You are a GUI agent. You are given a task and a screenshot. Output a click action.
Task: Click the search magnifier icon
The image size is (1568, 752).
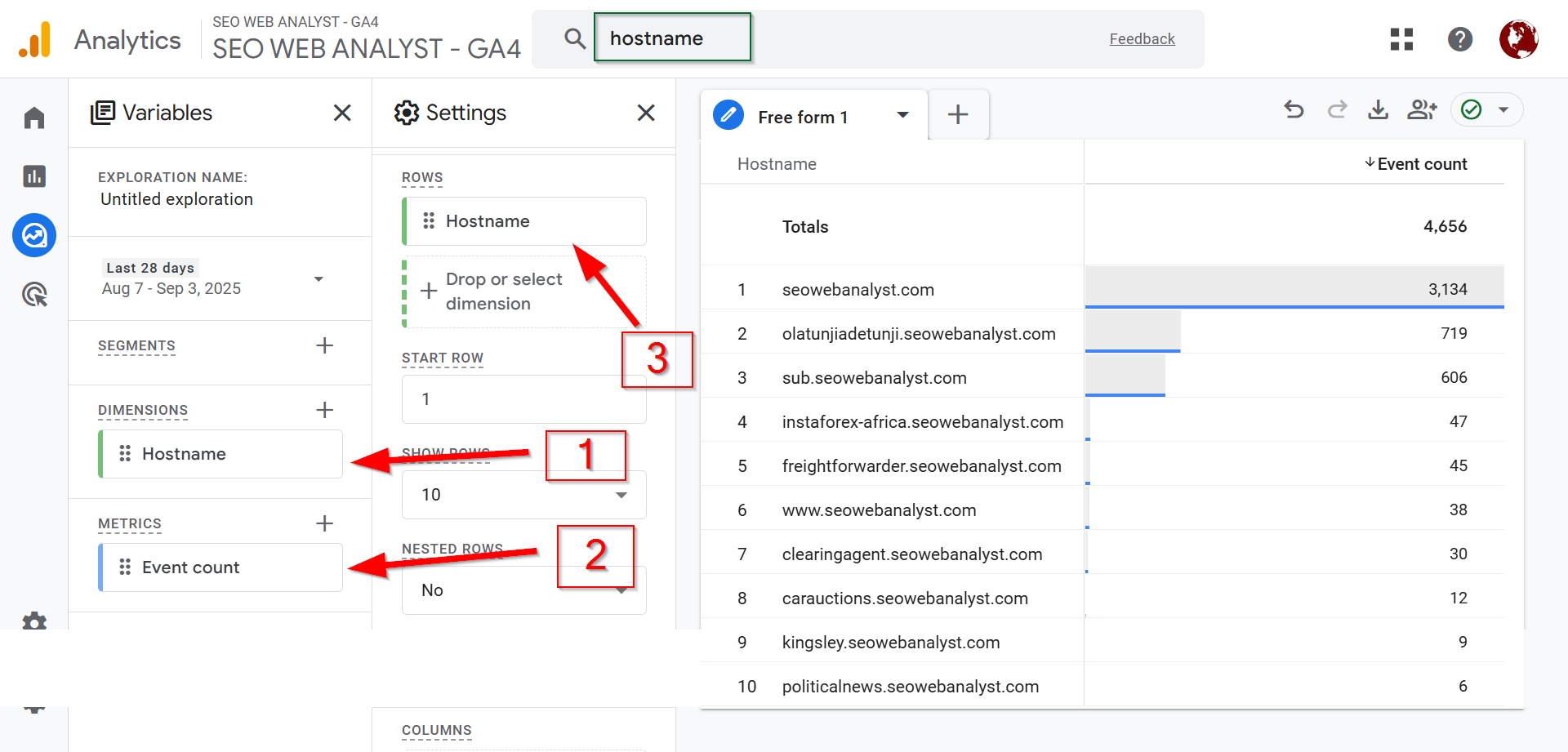click(575, 38)
